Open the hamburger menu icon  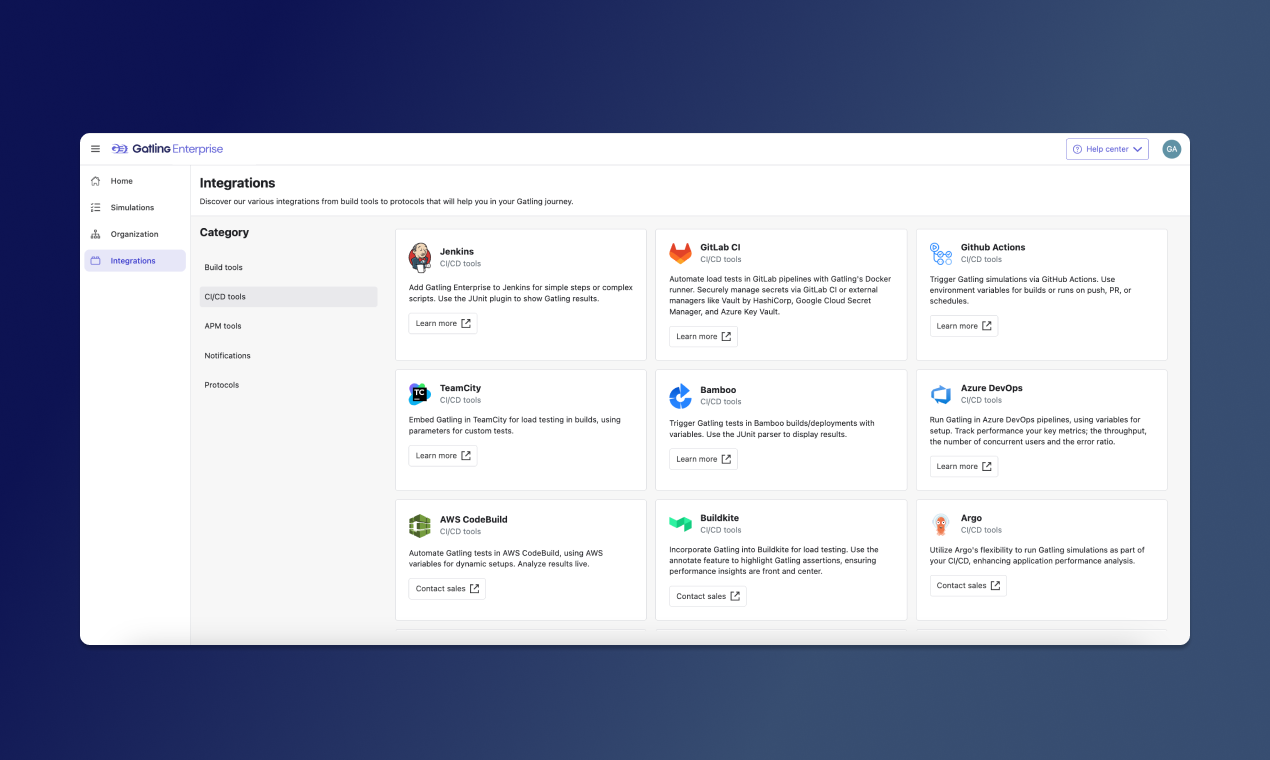click(95, 149)
